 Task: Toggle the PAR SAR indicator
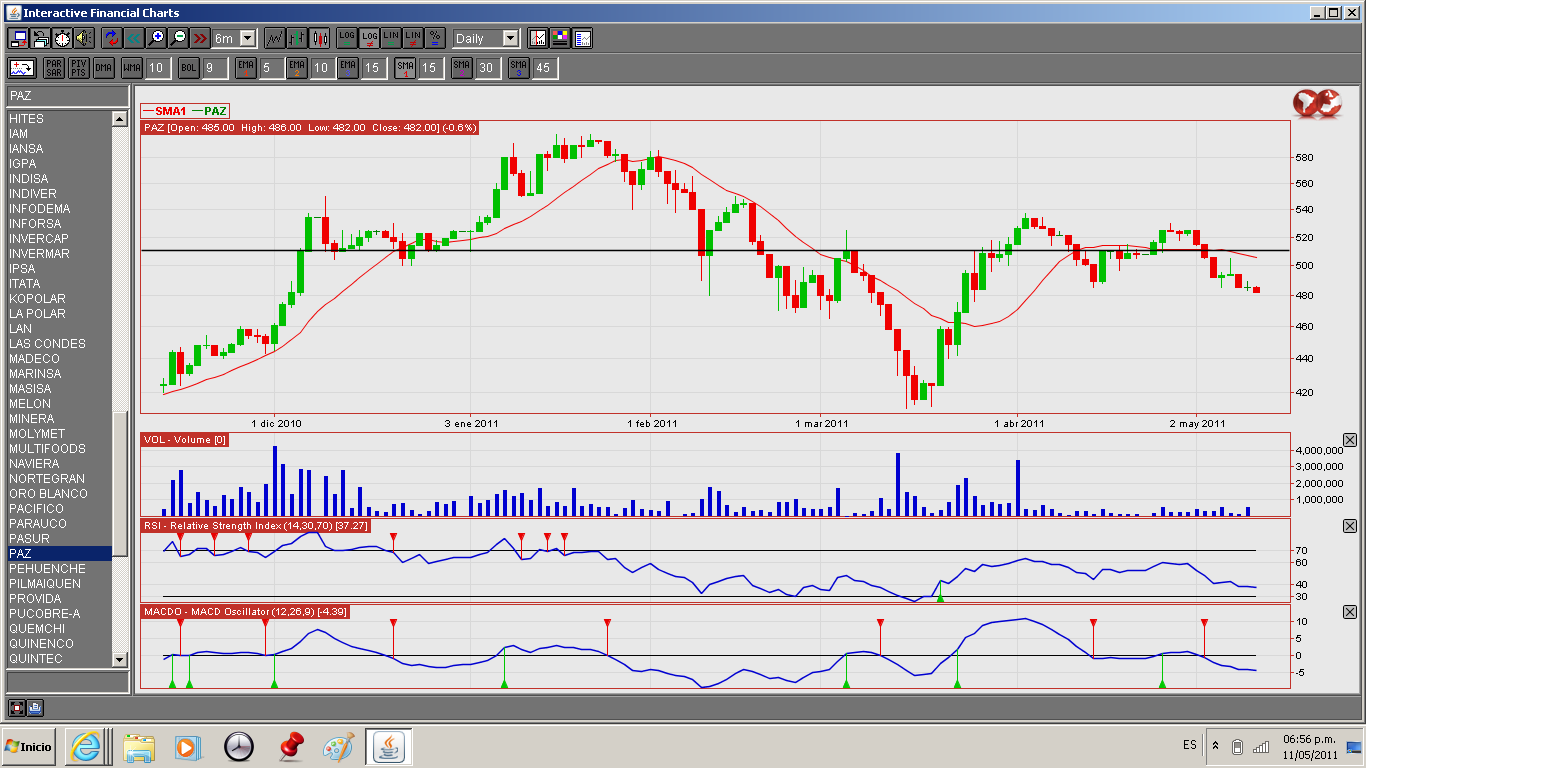(54, 68)
